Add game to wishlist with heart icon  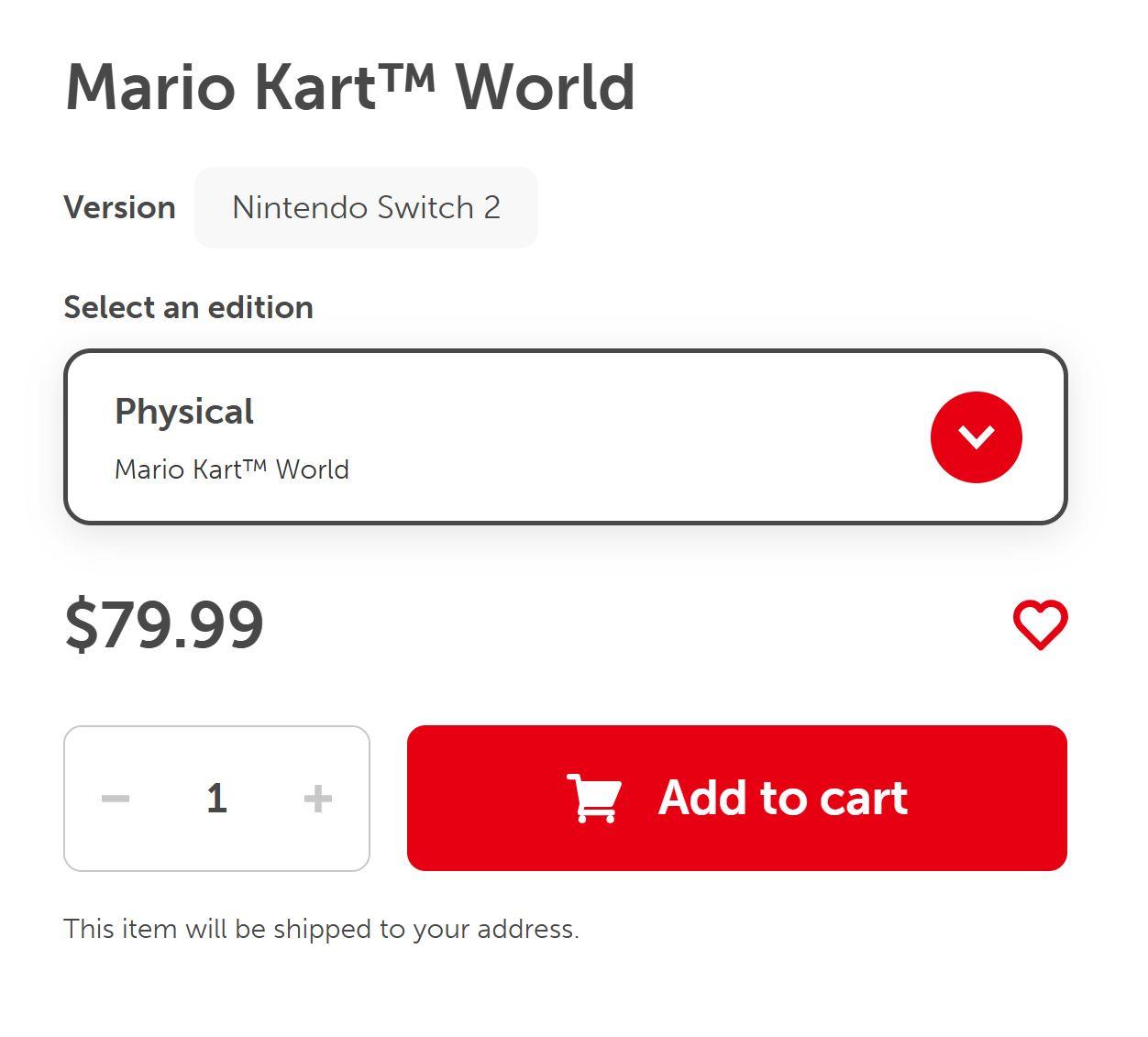click(1040, 625)
